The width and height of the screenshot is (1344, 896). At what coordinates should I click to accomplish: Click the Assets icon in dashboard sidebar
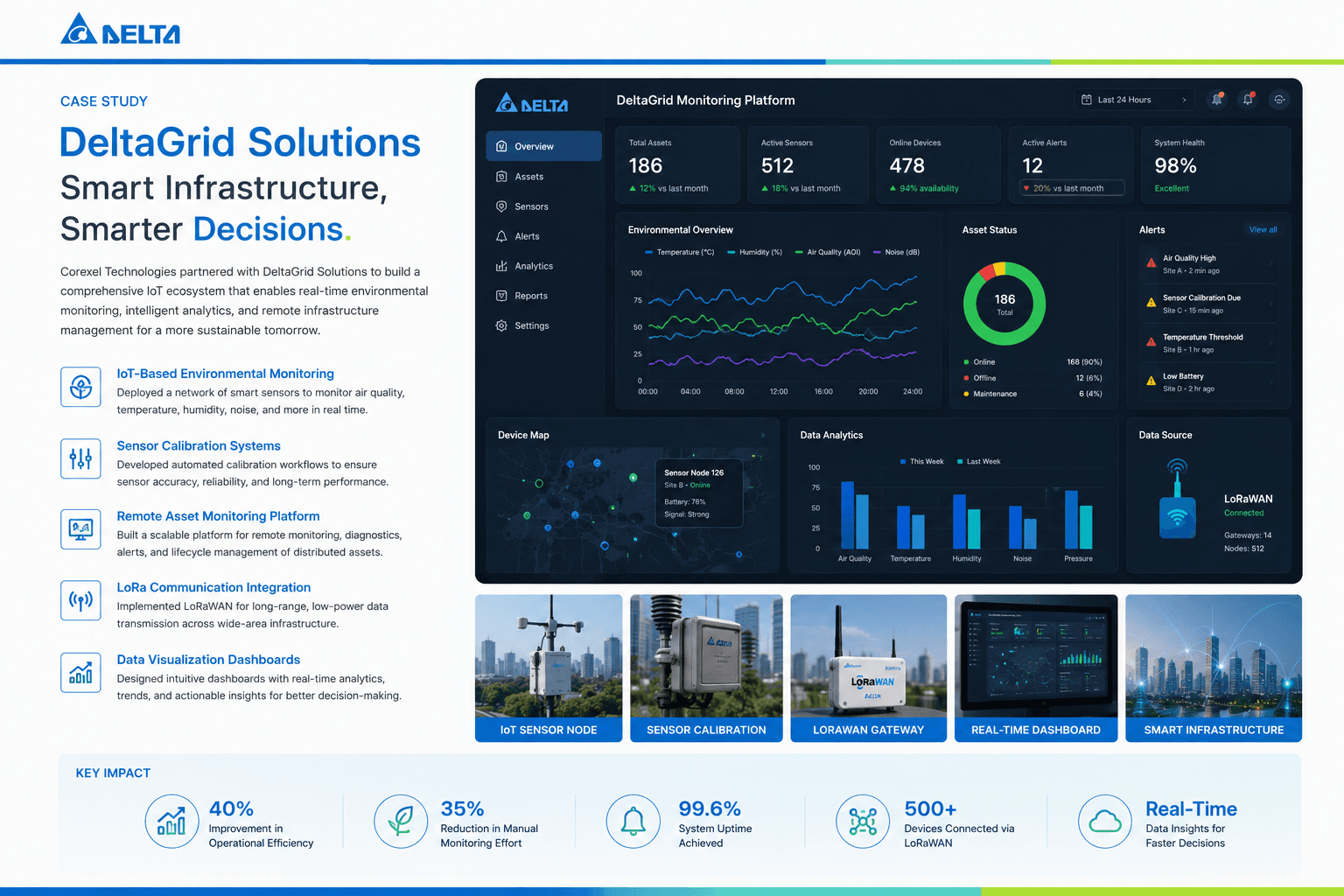501,177
